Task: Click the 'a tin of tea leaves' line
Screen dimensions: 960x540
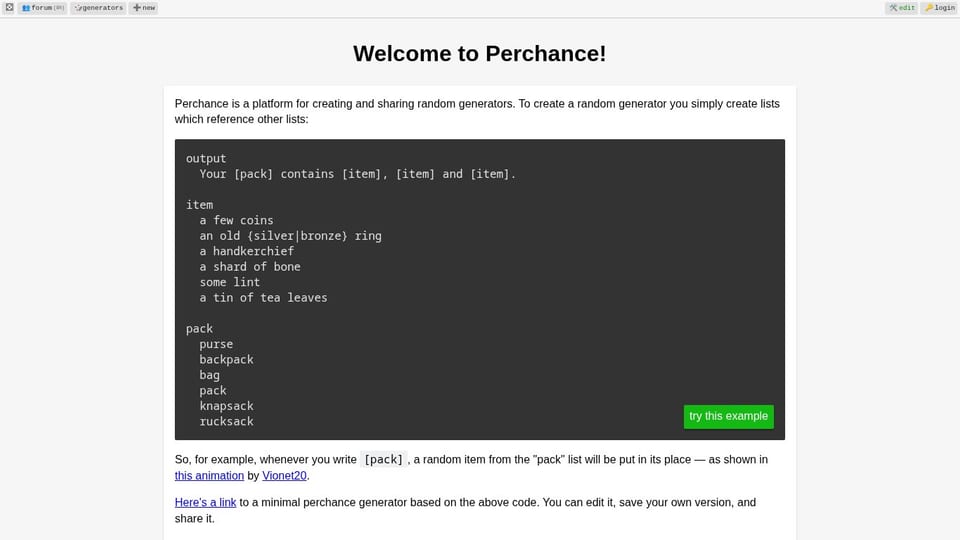Action: coord(263,298)
